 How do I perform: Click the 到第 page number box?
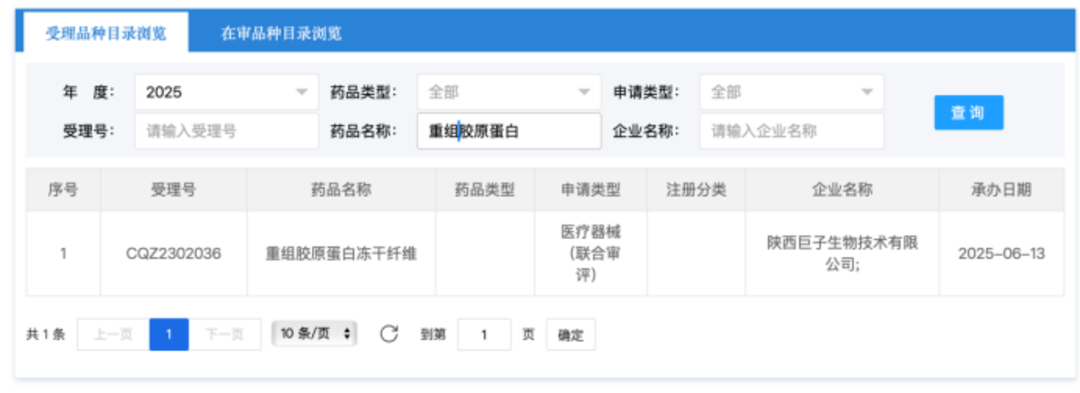(x=484, y=334)
